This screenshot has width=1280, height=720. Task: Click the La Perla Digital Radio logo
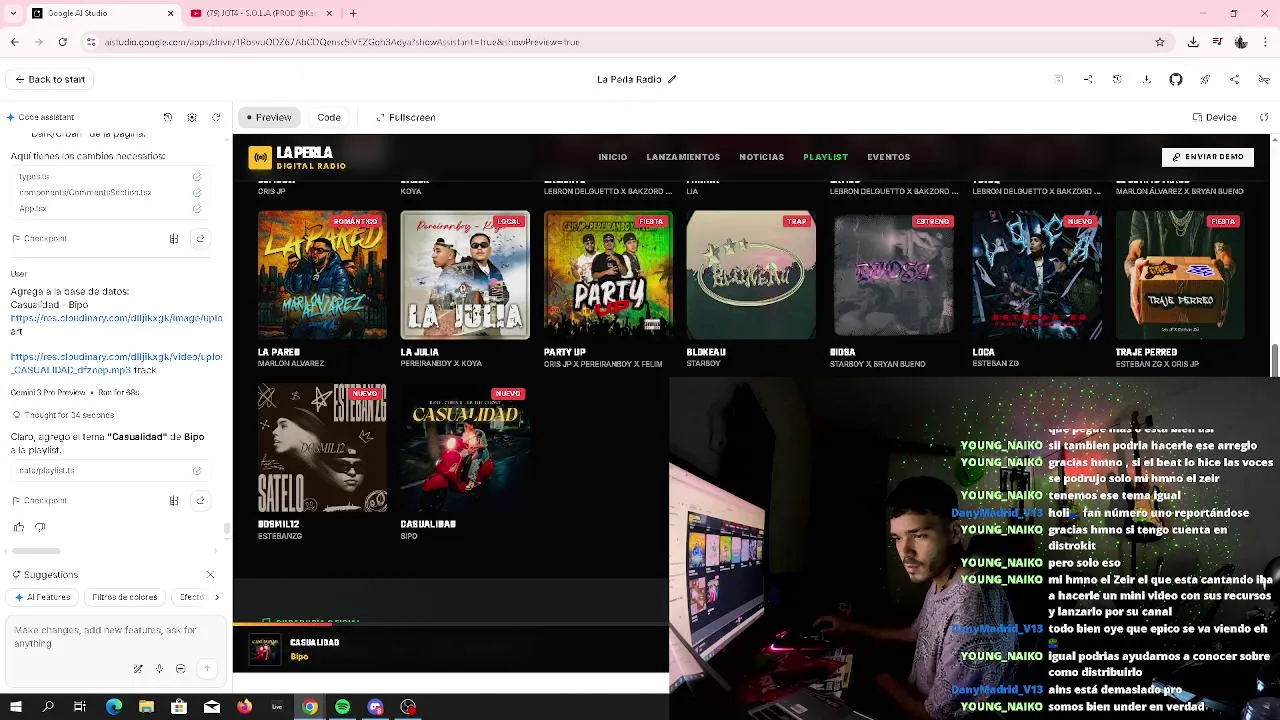pyautogui.click(x=298, y=157)
